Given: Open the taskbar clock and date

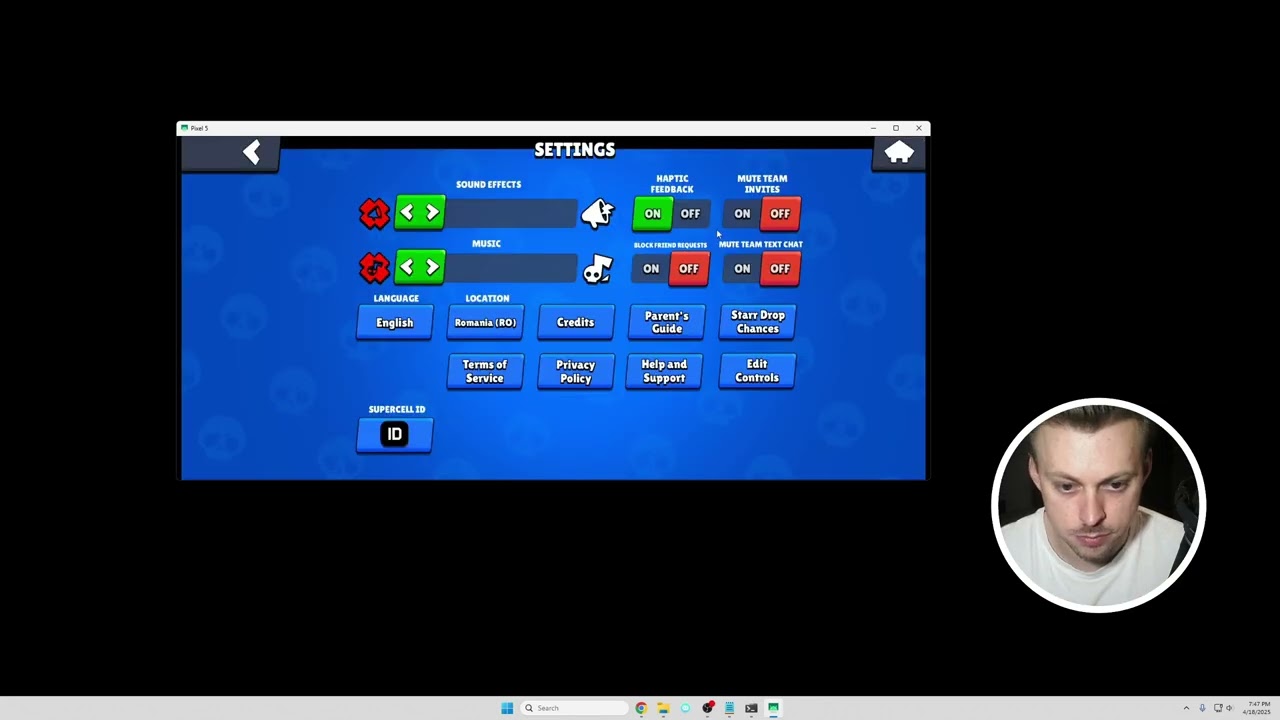Looking at the screenshot, I should [x=1257, y=708].
